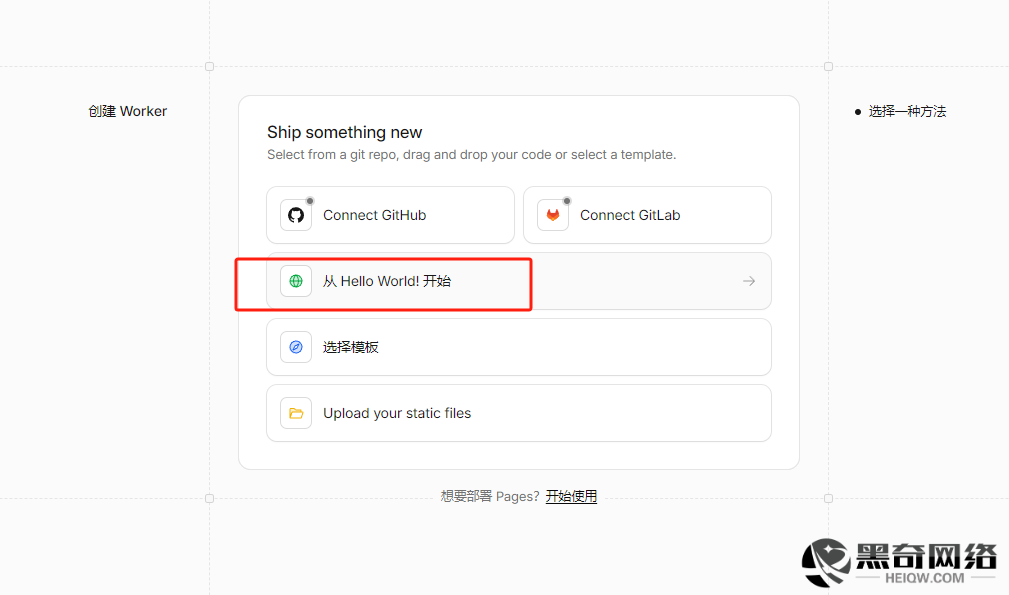The width and height of the screenshot is (1009, 595).
Task: Follow the 开始使用 Pages link
Action: pos(571,497)
